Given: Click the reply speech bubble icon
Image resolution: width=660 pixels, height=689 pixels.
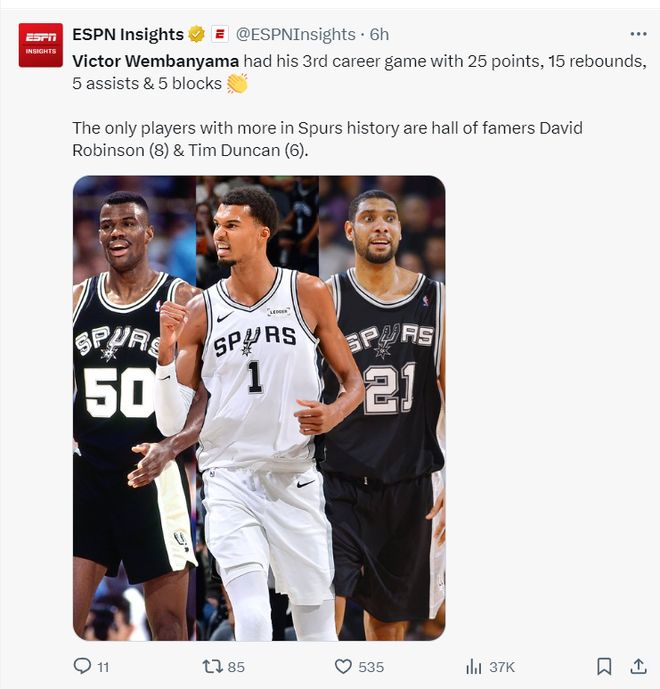Looking at the screenshot, I should point(83,666).
